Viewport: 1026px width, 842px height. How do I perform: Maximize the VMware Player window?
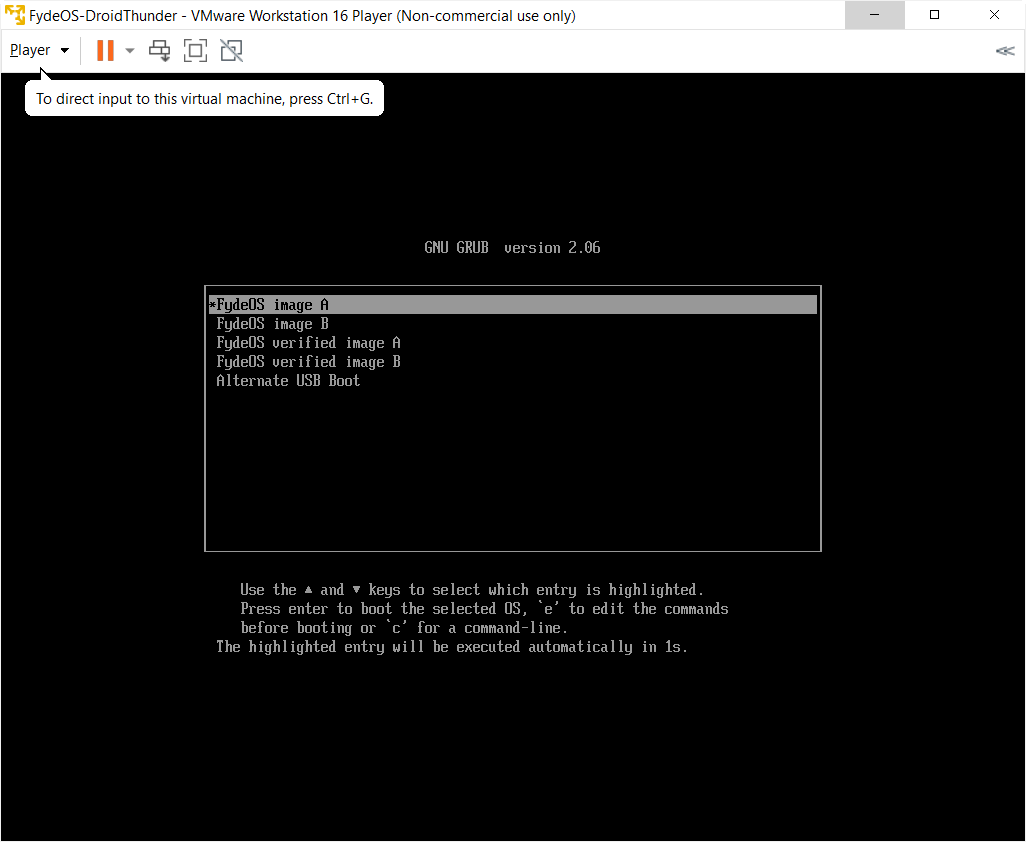(934, 14)
